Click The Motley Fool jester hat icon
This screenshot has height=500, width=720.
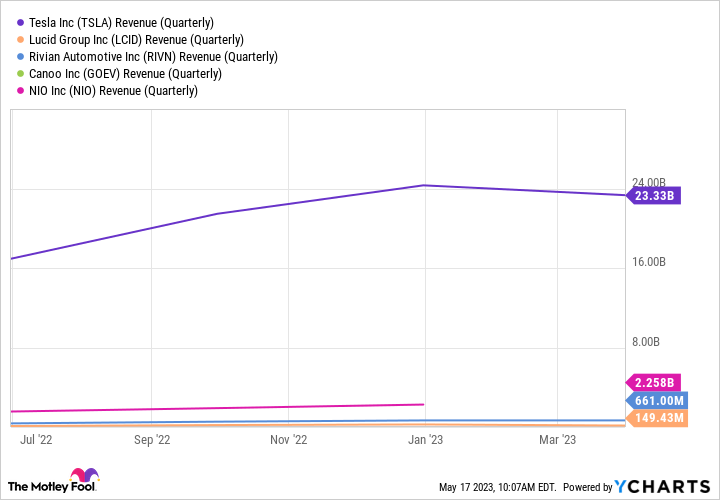pyautogui.click(x=84, y=476)
